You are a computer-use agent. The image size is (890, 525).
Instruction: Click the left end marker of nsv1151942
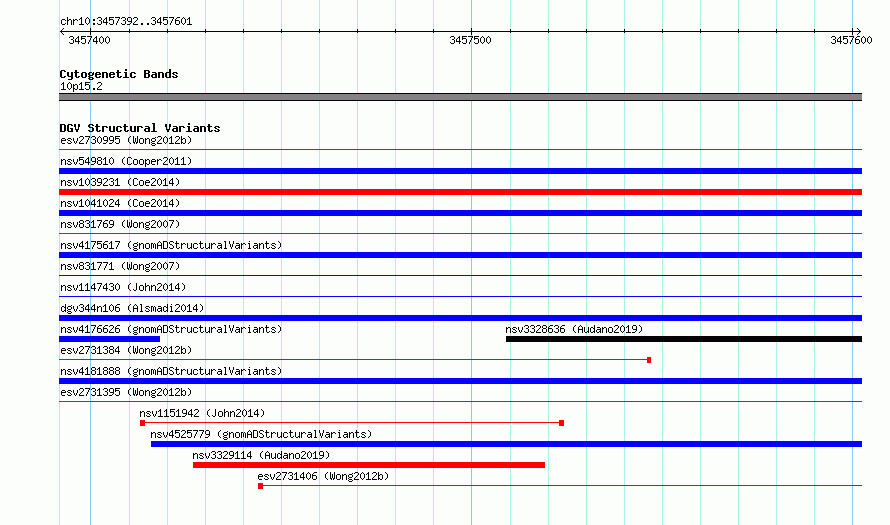[142, 423]
